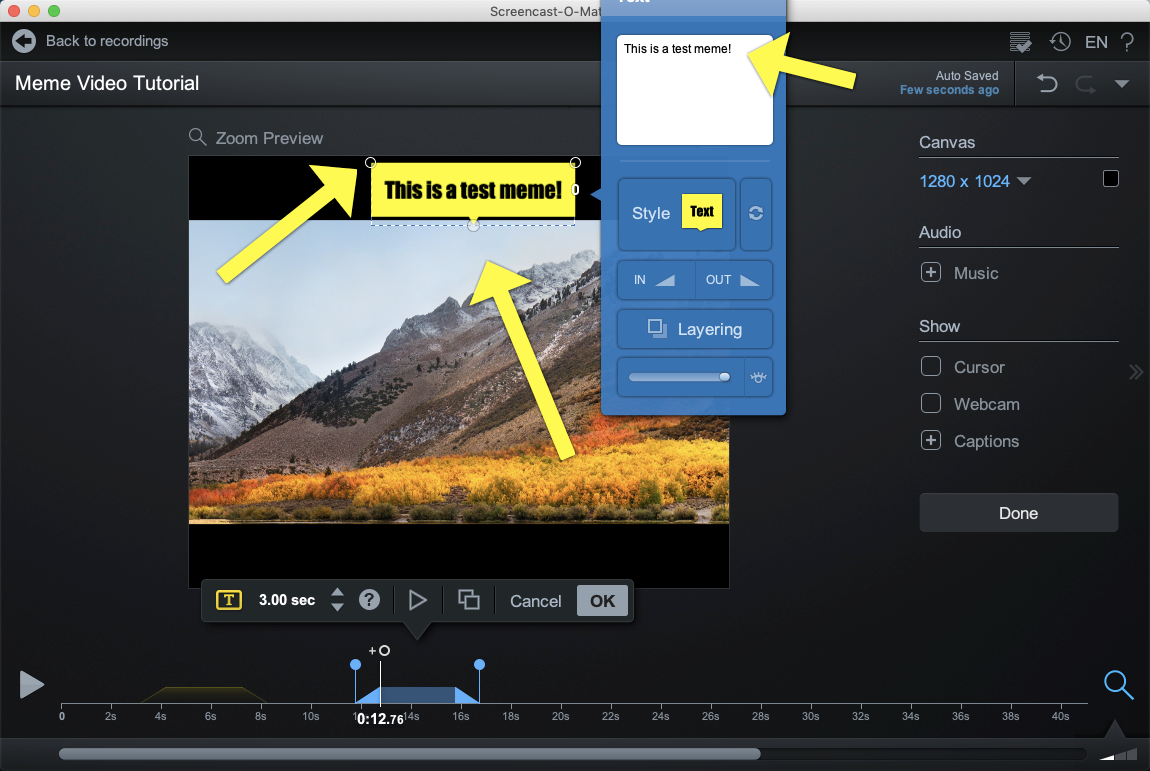Set the IN transition
The image size is (1150, 771).
pos(656,279)
